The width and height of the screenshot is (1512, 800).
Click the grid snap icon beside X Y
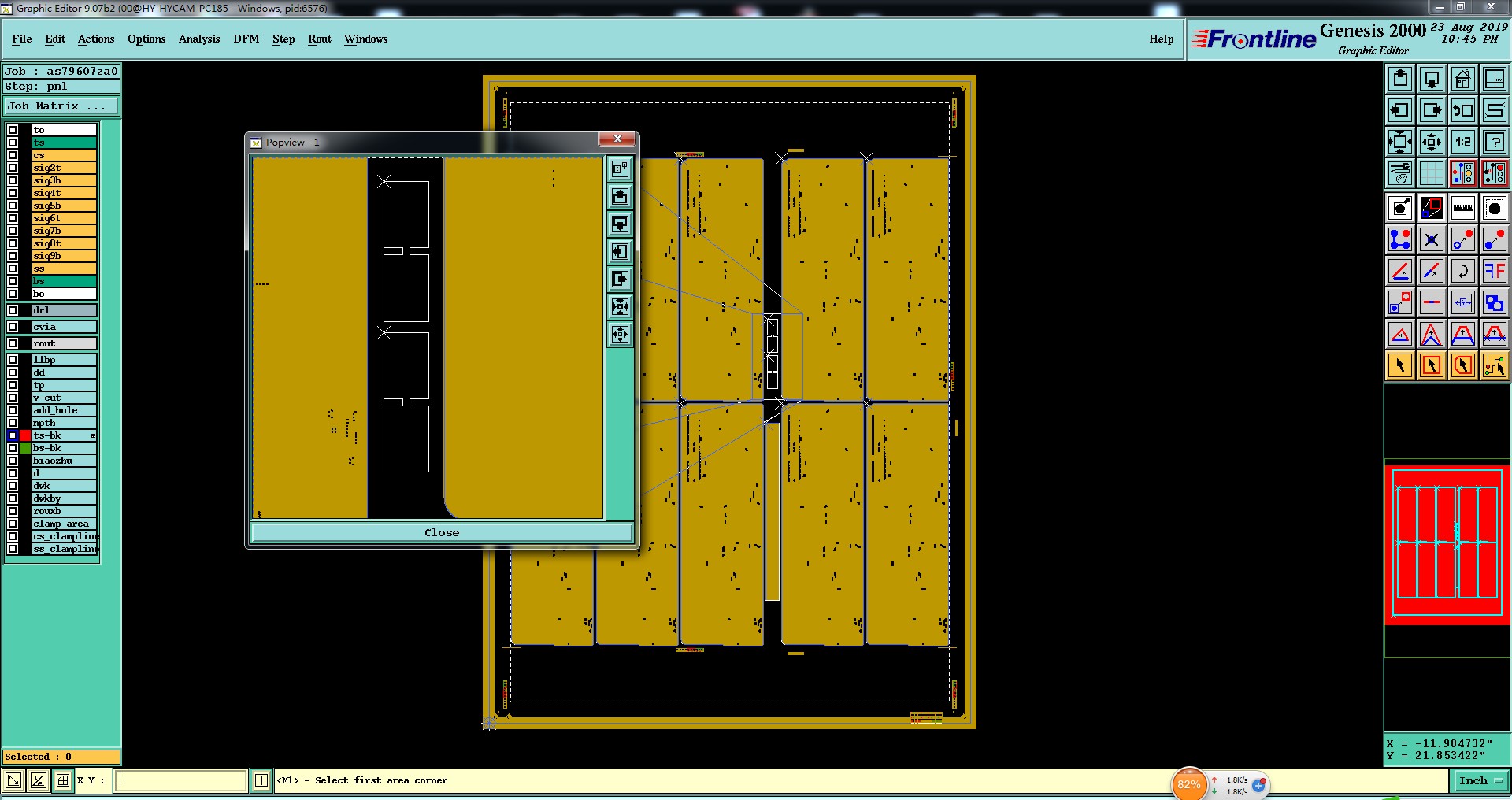tap(63, 780)
